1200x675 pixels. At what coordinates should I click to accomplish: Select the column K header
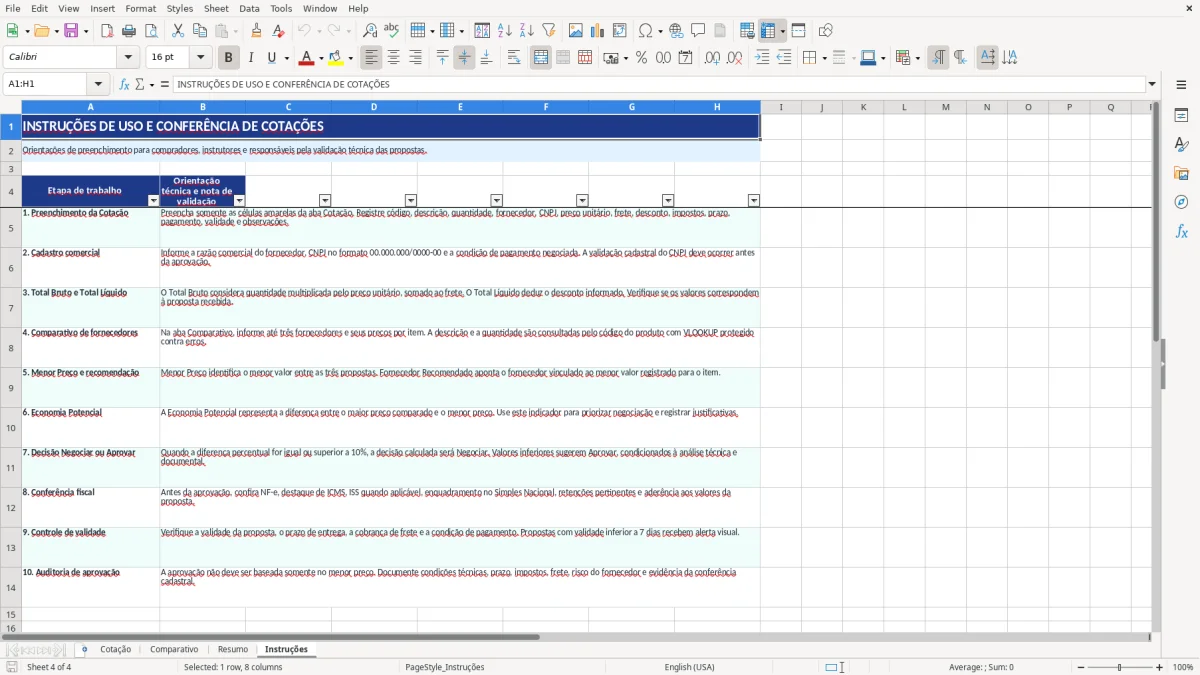pyautogui.click(x=863, y=107)
